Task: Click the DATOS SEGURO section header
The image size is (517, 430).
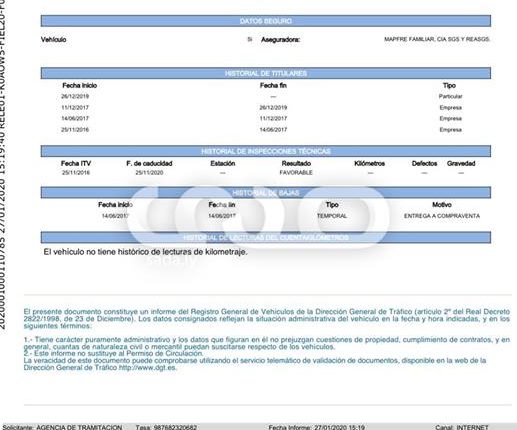Action: coord(266,21)
